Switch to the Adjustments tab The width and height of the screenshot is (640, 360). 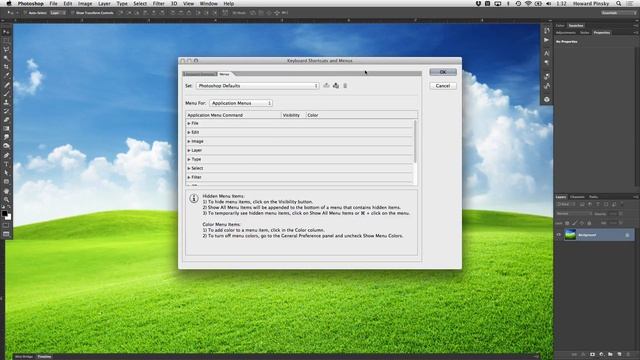coord(566,33)
